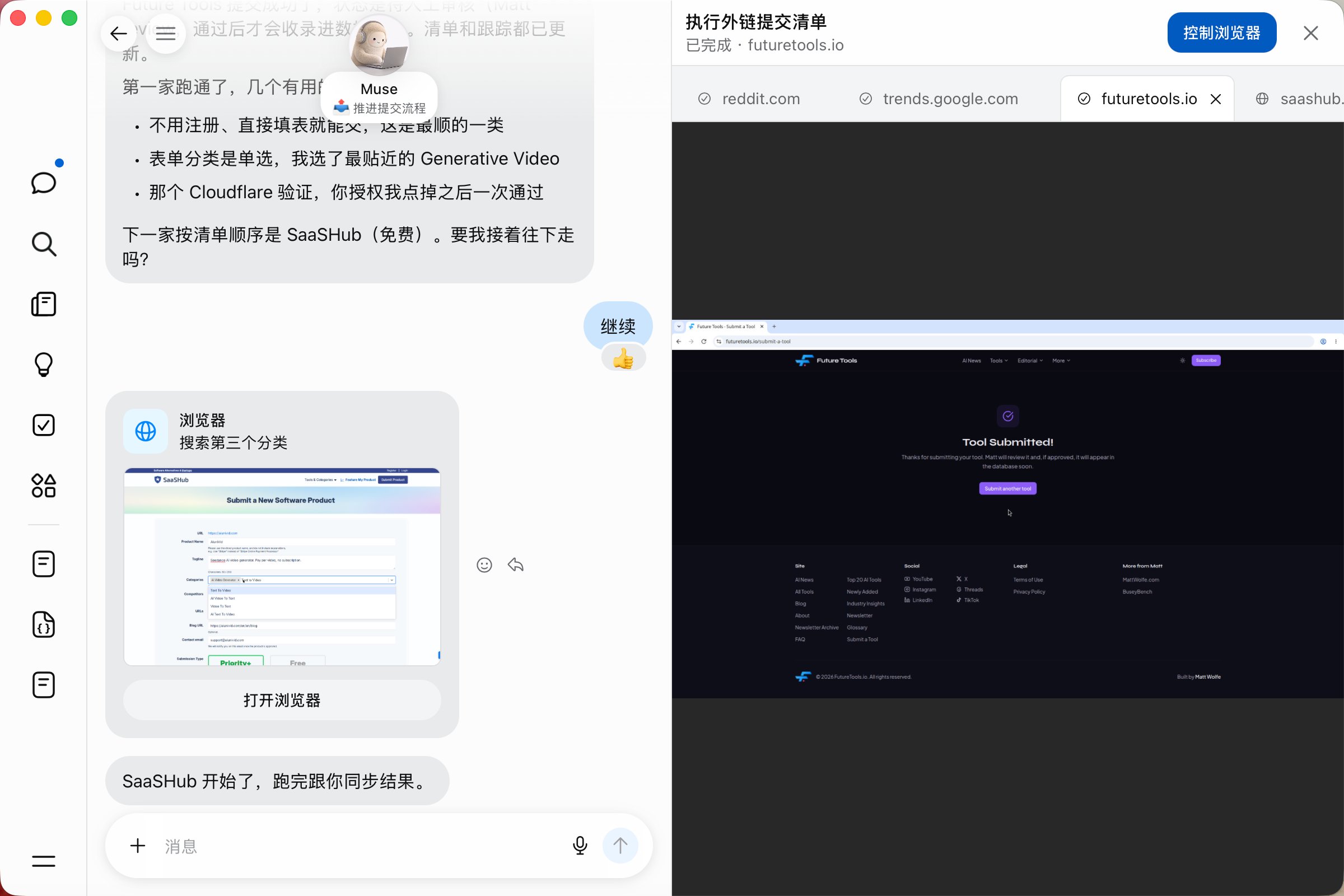
Task: Click the 继续 message bubble
Action: 618,326
